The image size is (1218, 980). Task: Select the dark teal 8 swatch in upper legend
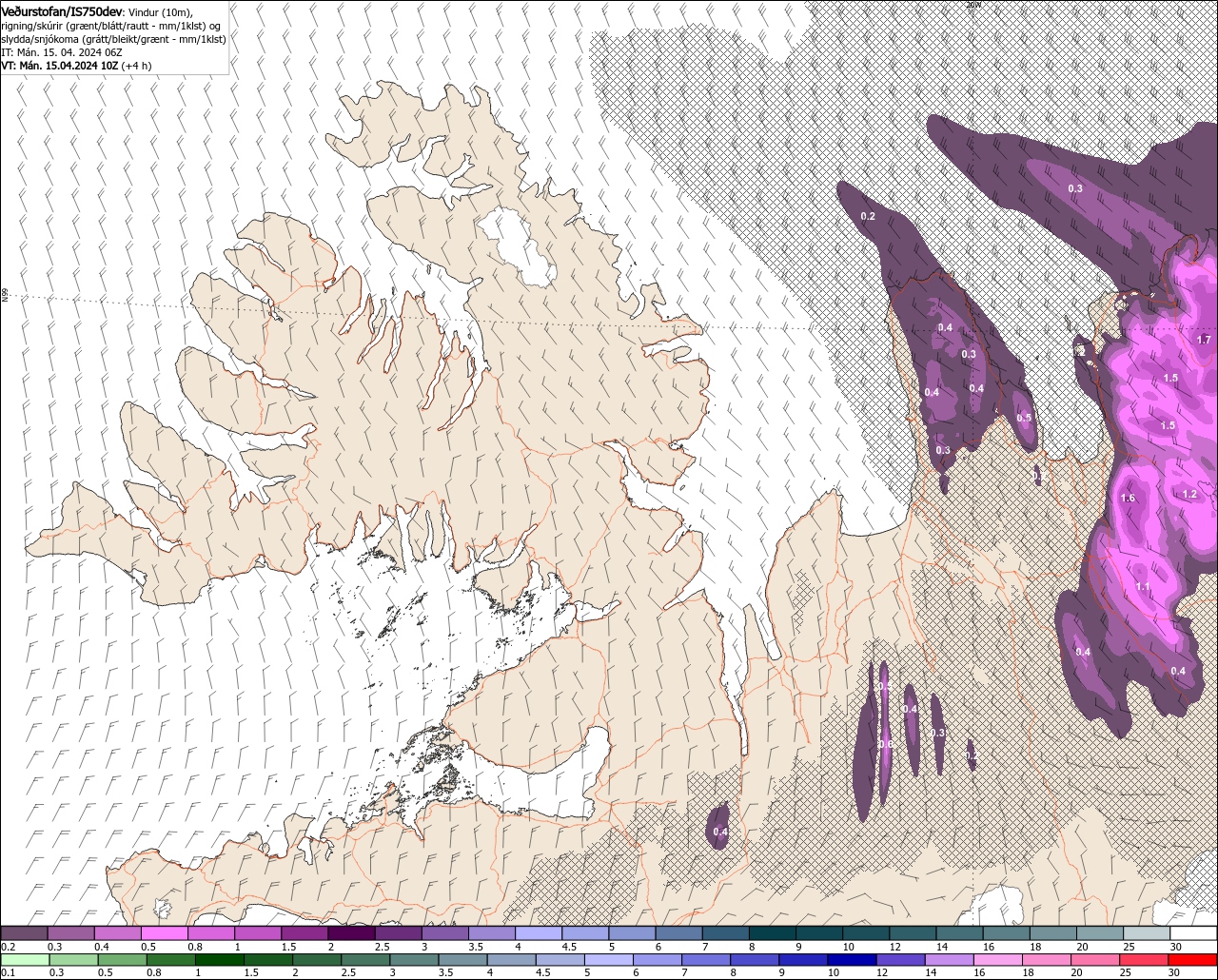click(773, 933)
